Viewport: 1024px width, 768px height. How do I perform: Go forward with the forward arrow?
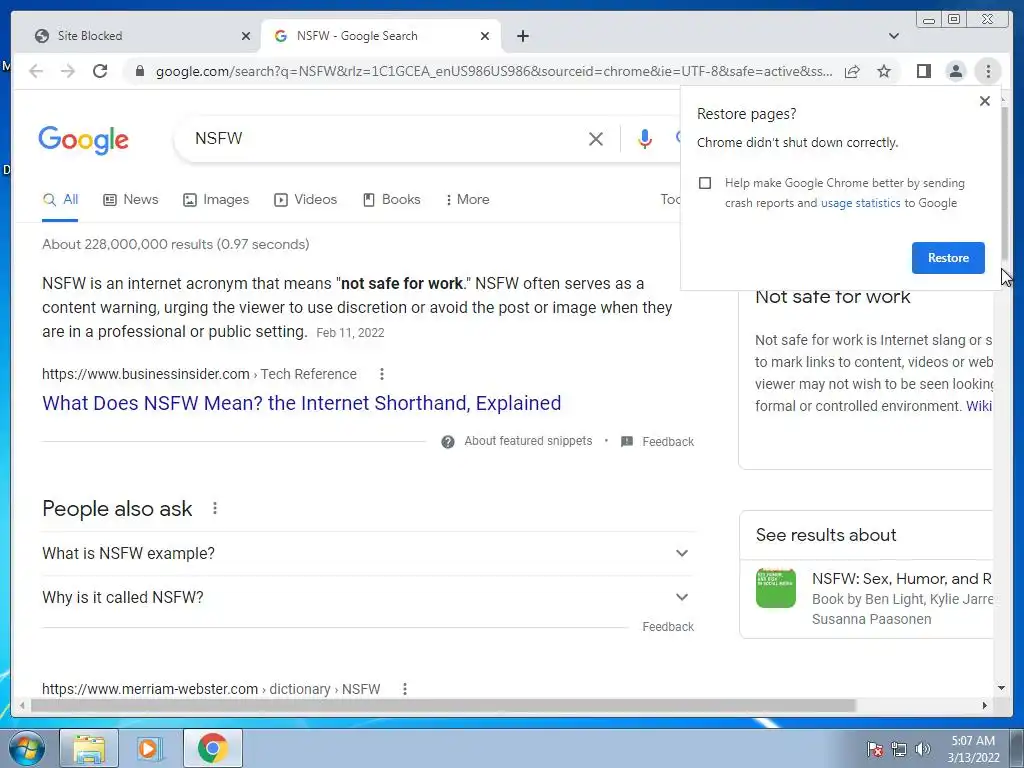(68, 71)
